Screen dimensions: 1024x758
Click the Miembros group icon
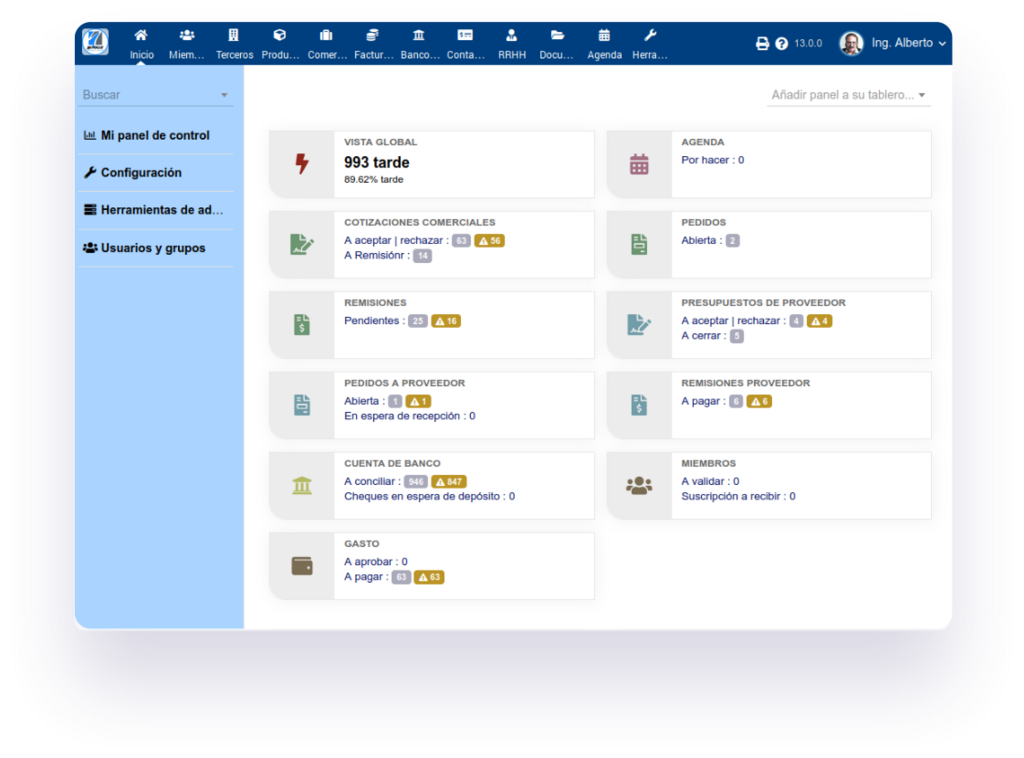click(639, 486)
